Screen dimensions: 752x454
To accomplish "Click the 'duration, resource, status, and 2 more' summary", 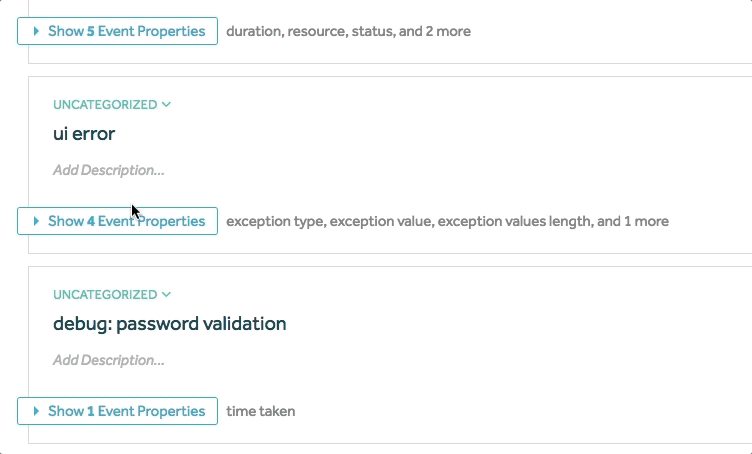I will [348, 31].
